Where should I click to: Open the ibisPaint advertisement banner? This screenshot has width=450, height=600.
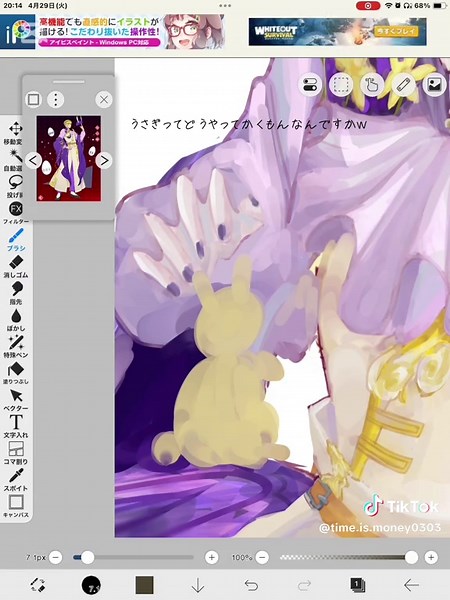[112, 32]
